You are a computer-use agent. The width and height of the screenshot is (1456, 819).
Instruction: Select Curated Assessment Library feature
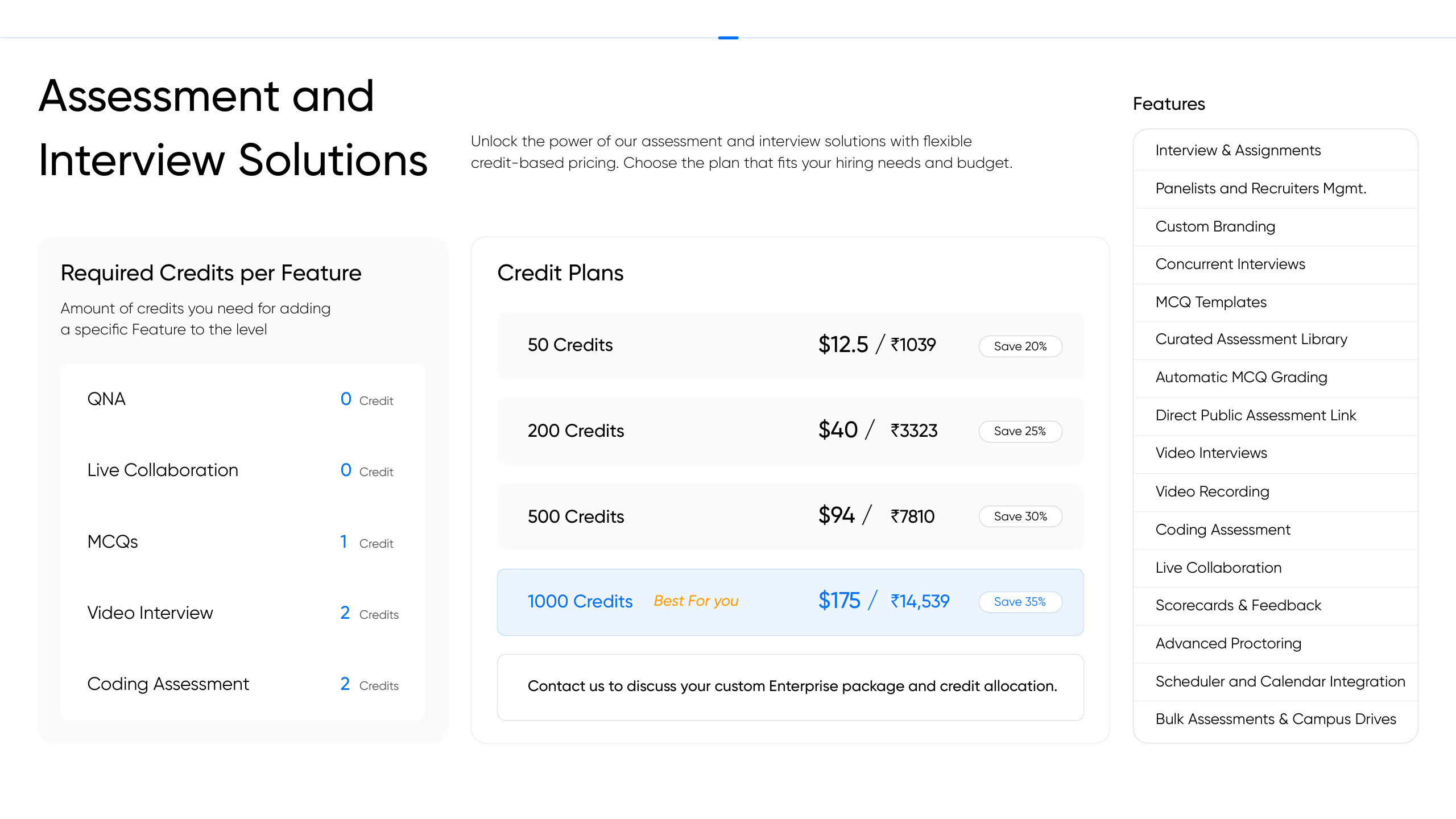[x=1275, y=340]
